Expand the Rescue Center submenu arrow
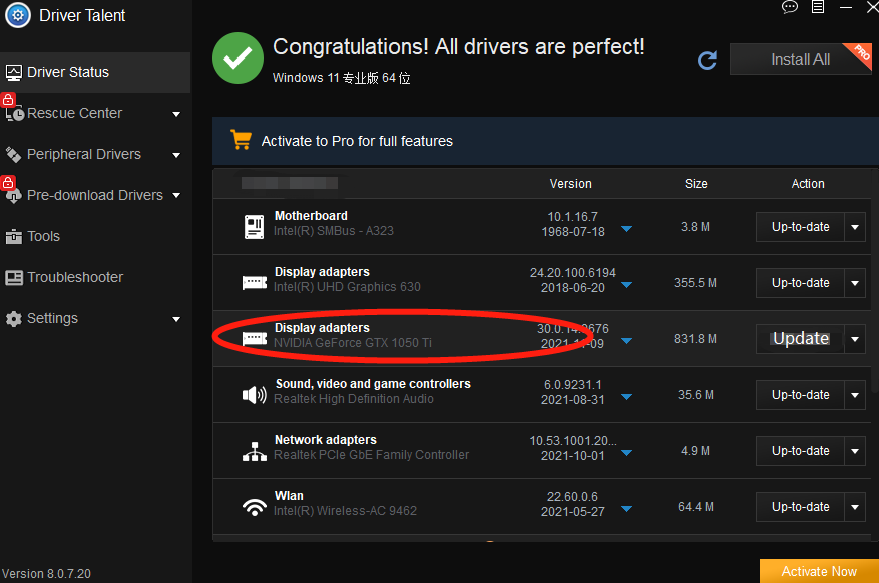This screenshot has height=583, width=879. [x=176, y=114]
